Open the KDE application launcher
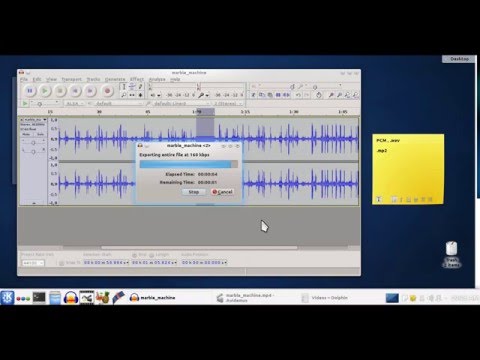480x360 pixels. click(7, 297)
